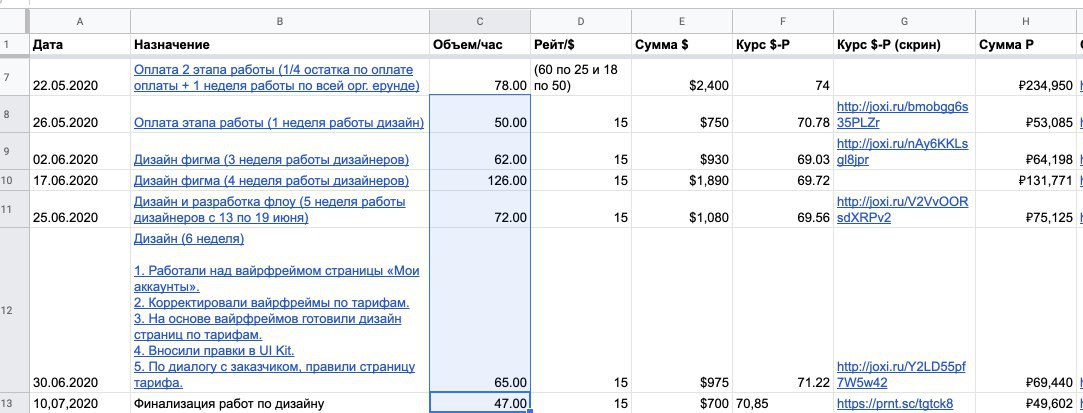The image size is (1083, 413).
Task: Click header cell 'Объем/час'
Action: tap(480, 45)
